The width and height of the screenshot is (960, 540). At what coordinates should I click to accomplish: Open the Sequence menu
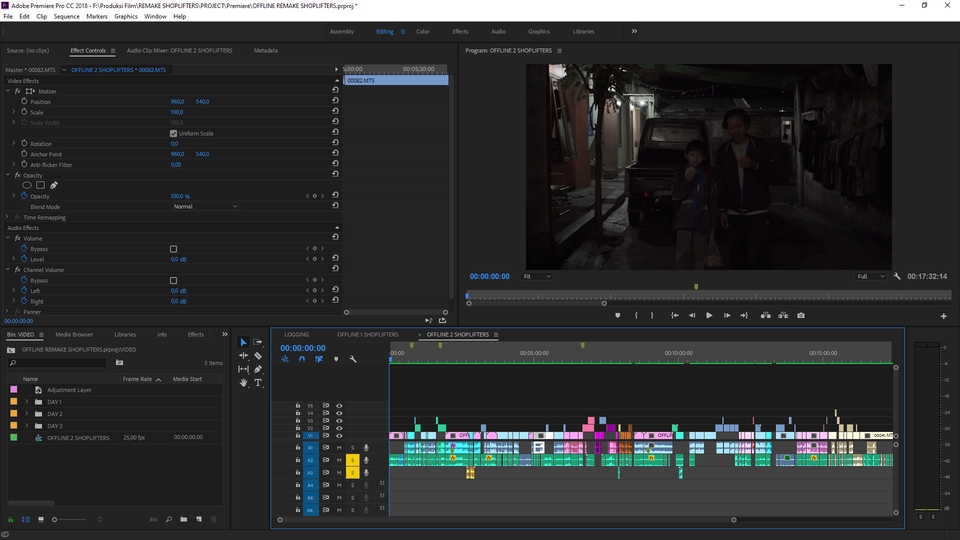click(x=67, y=17)
